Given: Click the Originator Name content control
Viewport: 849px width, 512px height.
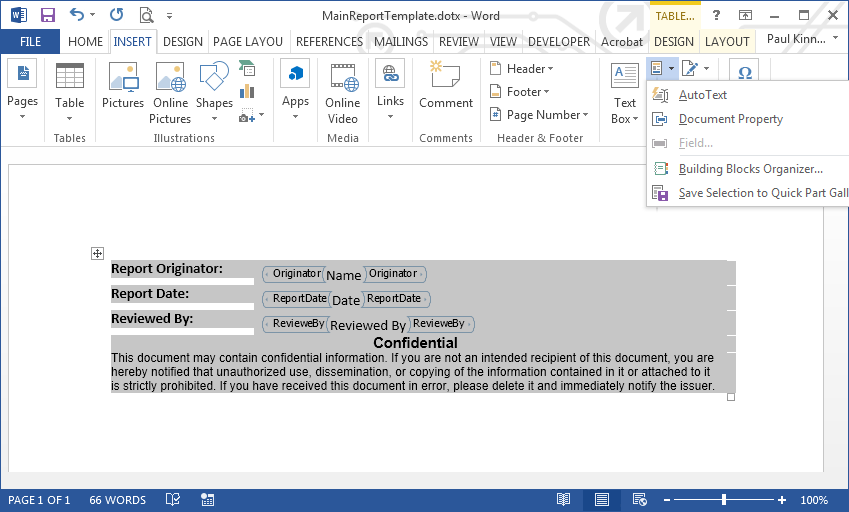Looking at the screenshot, I should (344, 274).
